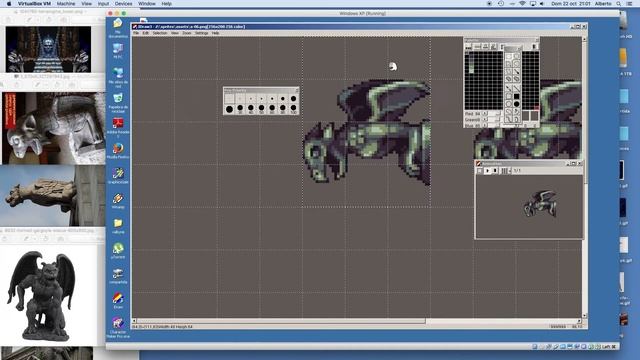640x360 pixels.
Task: Open the Edit menu in the paint program
Action: click(x=145, y=33)
